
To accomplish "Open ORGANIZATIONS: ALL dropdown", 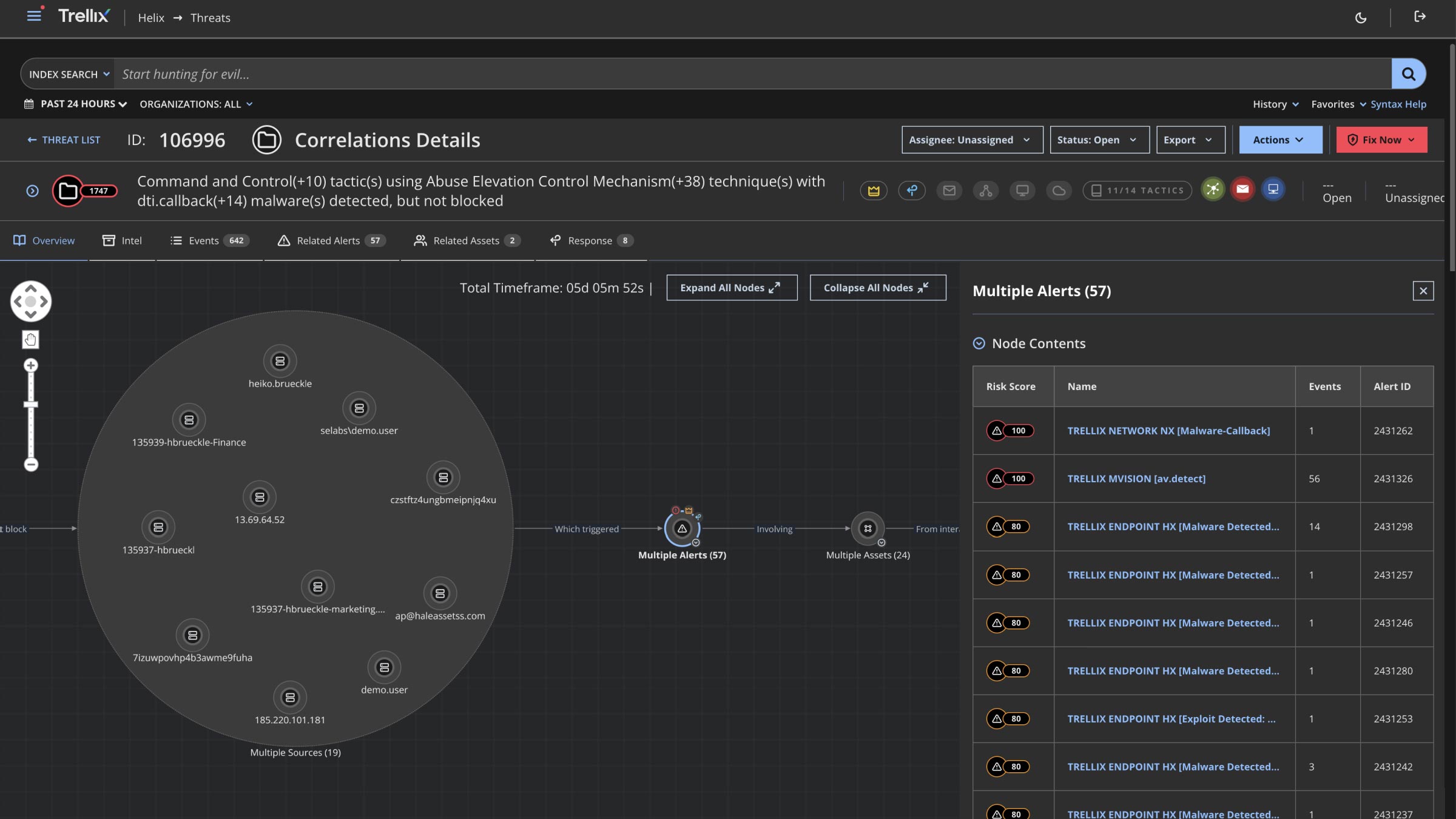I will click(x=196, y=104).
